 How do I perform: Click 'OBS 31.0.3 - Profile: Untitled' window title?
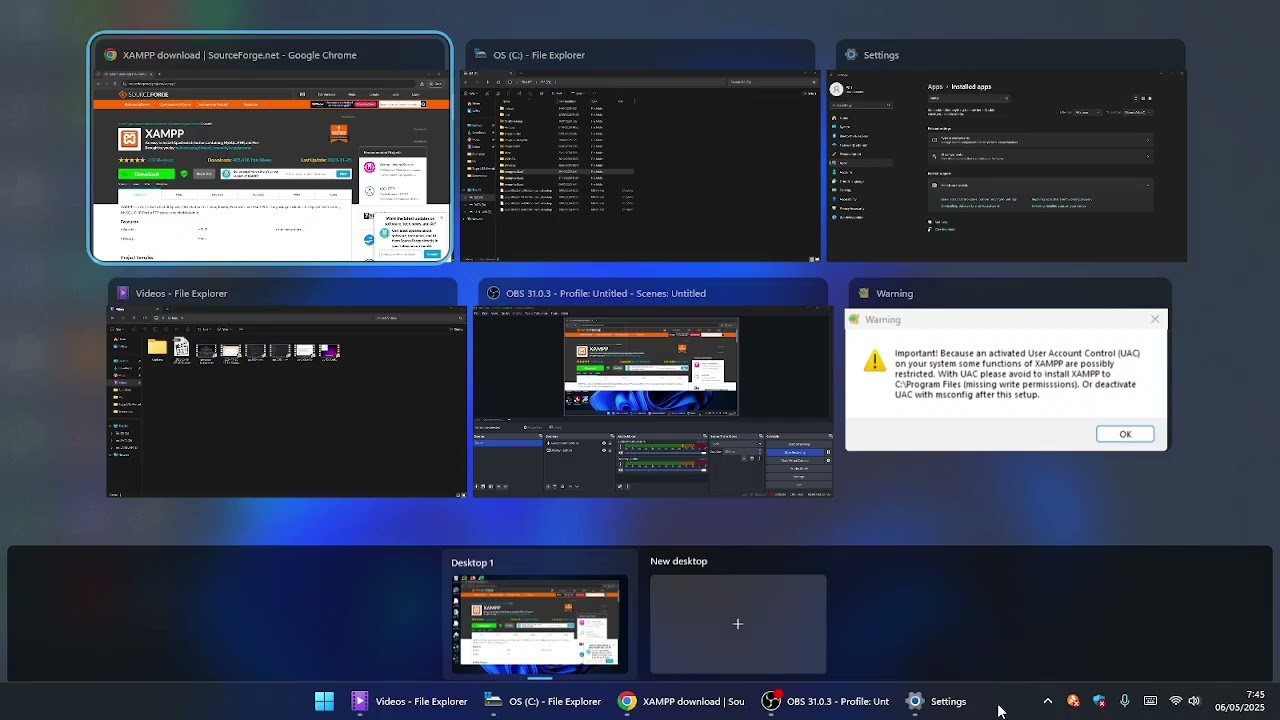click(606, 293)
